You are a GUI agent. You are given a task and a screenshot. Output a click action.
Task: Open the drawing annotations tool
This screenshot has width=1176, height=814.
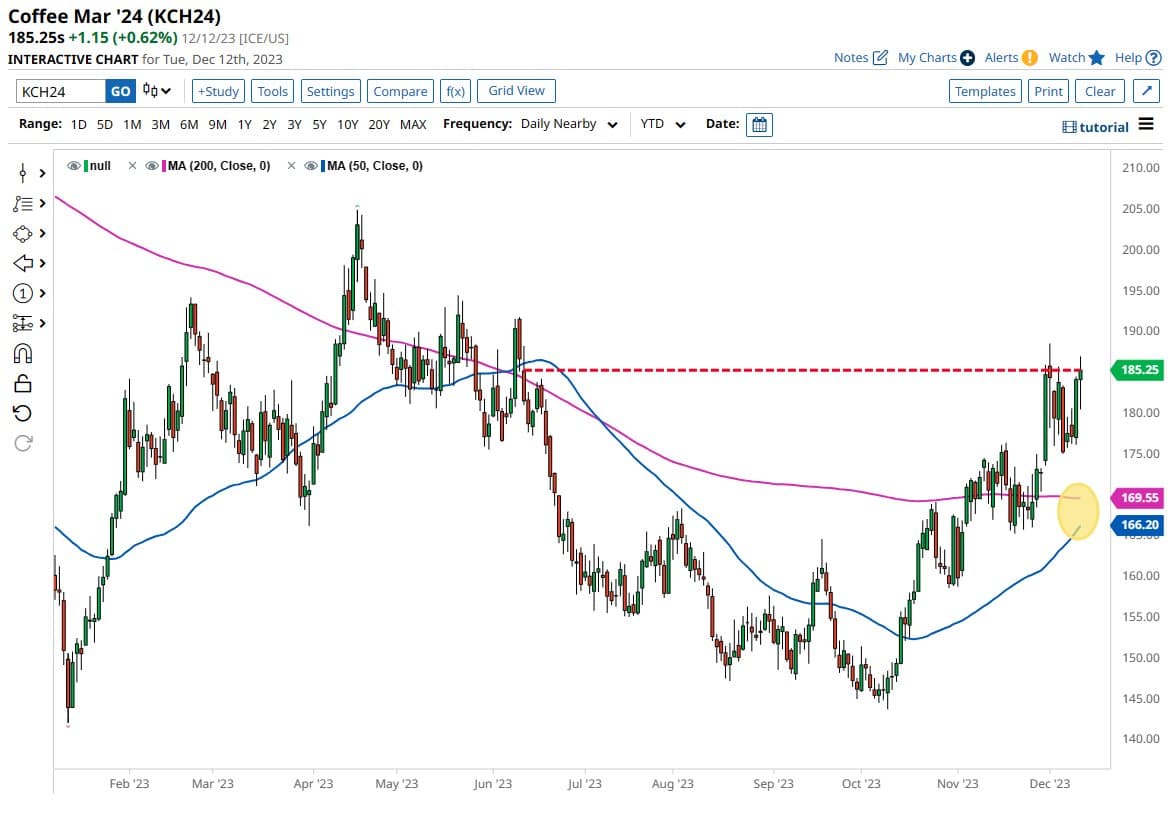click(22, 203)
